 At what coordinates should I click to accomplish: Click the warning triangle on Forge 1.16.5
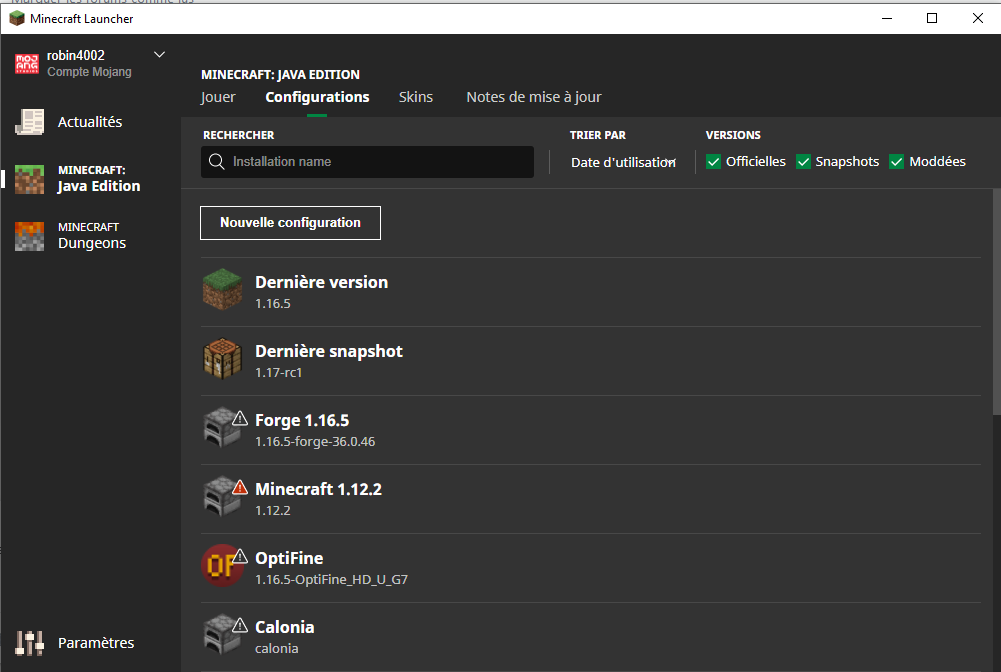(x=240, y=419)
